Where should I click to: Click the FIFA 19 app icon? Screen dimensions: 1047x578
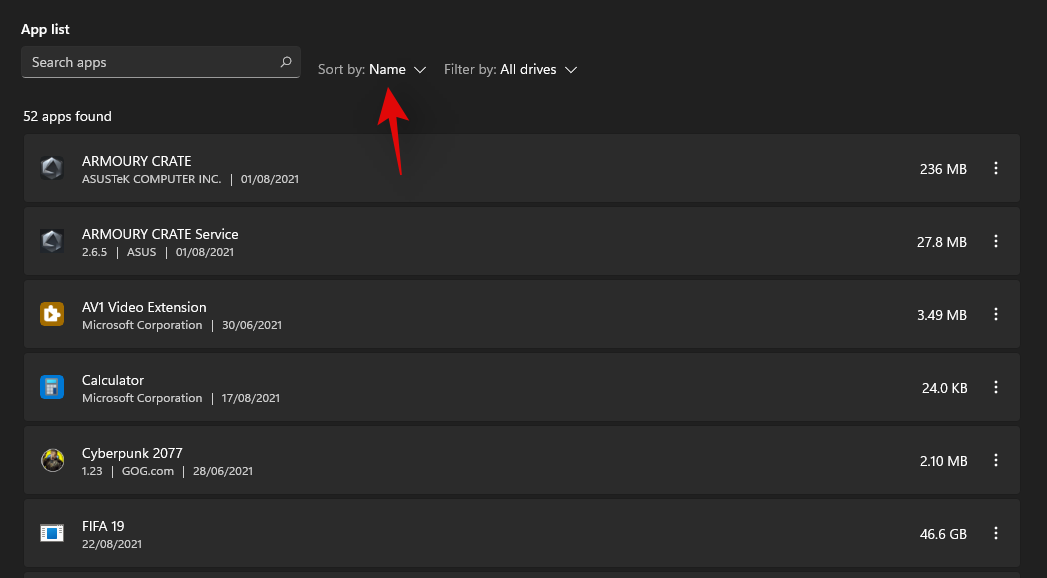pos(52,534)
